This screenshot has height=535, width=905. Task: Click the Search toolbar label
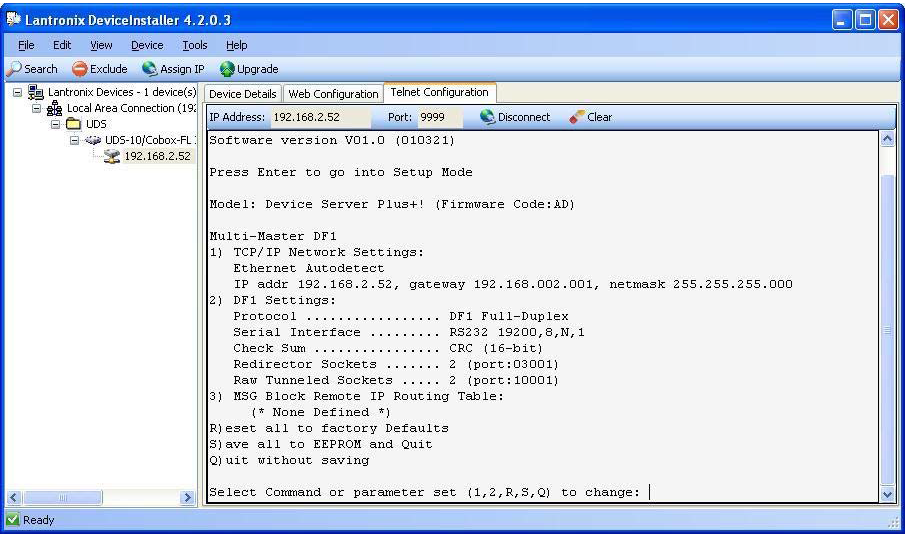pyautogui.click(x=40, y=69)
